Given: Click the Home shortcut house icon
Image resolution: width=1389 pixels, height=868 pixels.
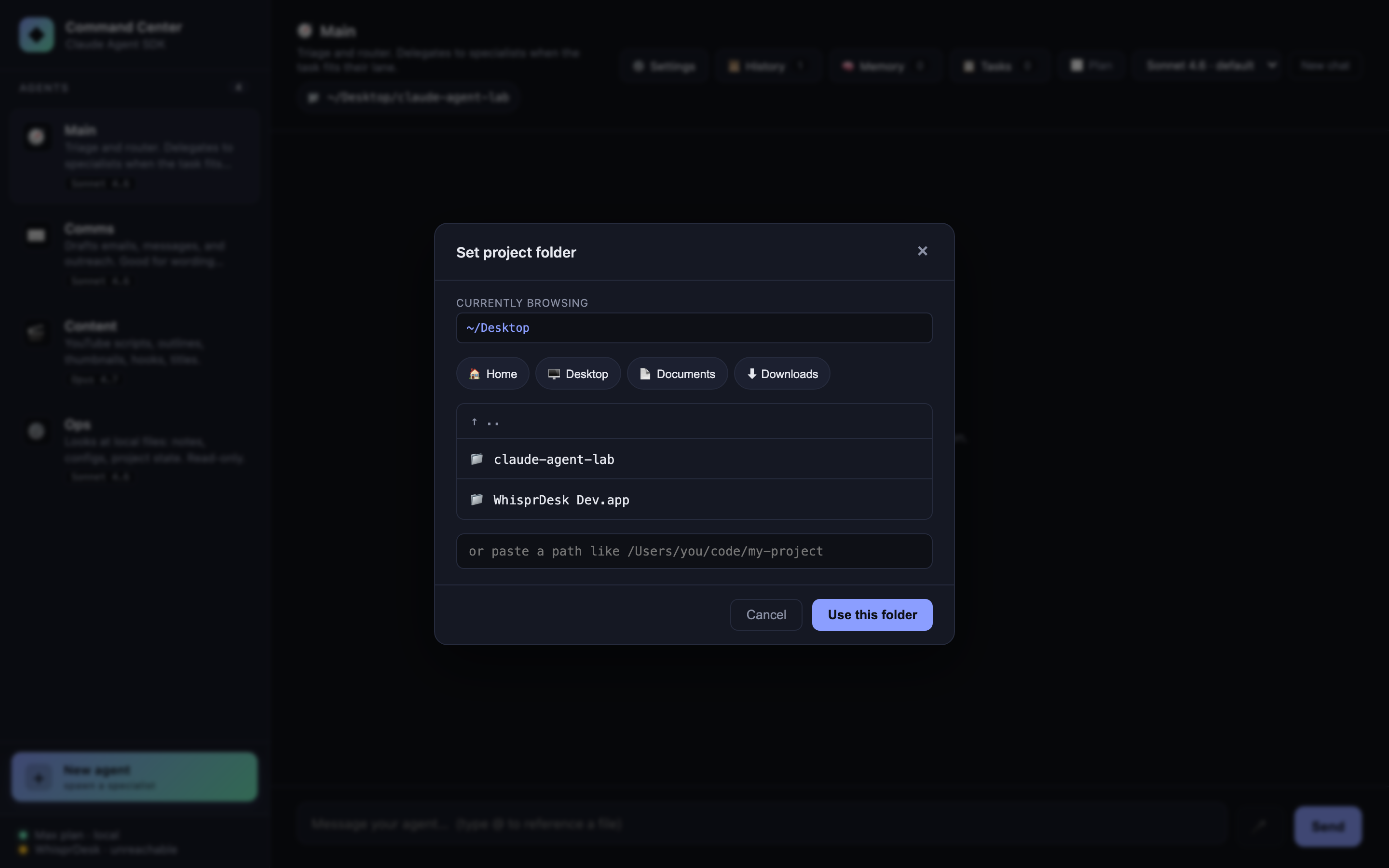Looking at the screenshot, I should pos(474,374).
